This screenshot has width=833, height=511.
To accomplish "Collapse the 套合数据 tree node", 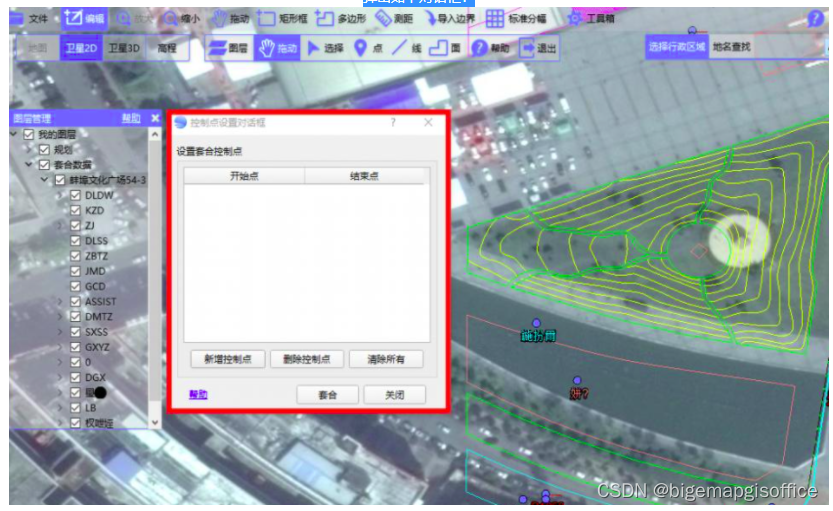I will point(29,165).
